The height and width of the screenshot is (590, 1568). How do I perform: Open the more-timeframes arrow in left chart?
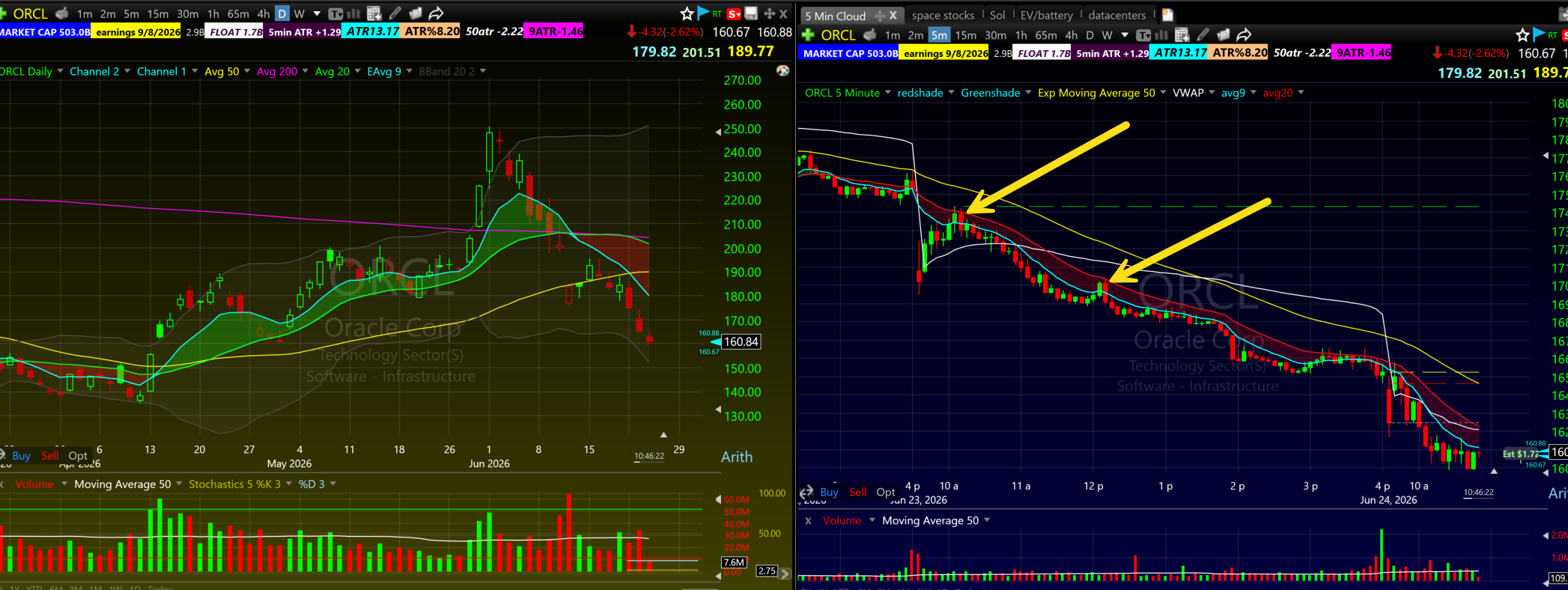point(317,13)
